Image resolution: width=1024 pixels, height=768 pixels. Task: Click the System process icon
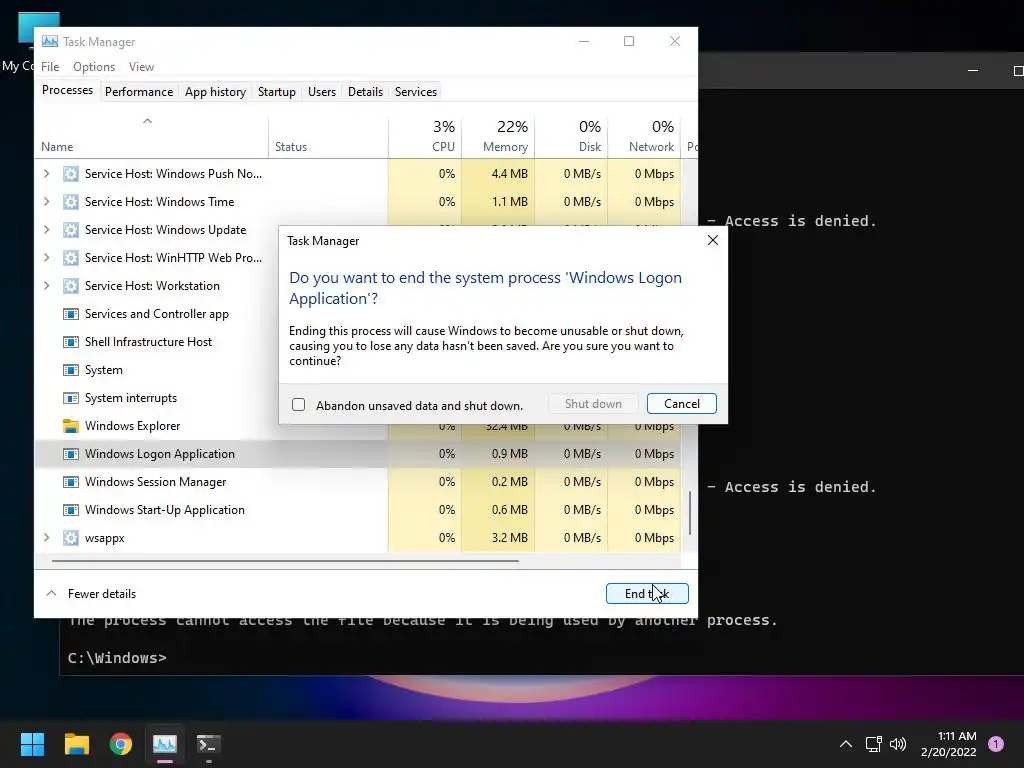click(71, 370)
